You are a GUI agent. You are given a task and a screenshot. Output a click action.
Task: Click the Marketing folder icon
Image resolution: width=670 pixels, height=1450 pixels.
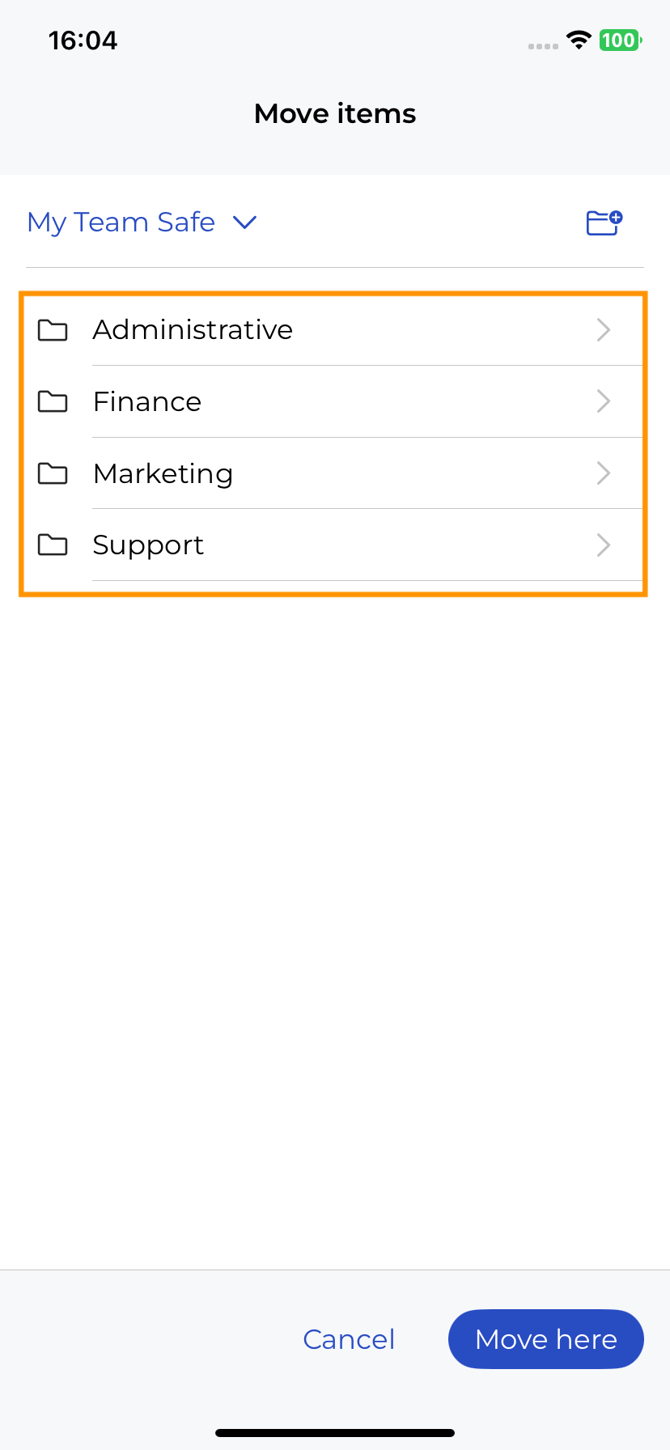[53, 473]
